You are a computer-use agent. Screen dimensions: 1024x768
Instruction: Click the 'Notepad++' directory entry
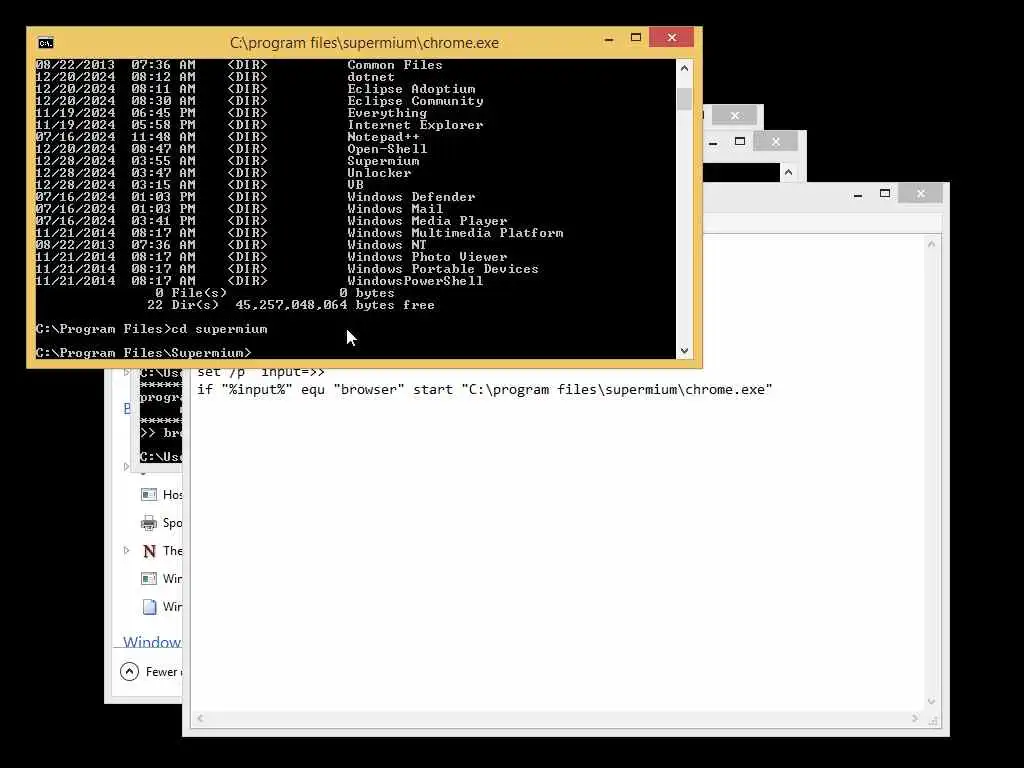(x=383, y=137)
